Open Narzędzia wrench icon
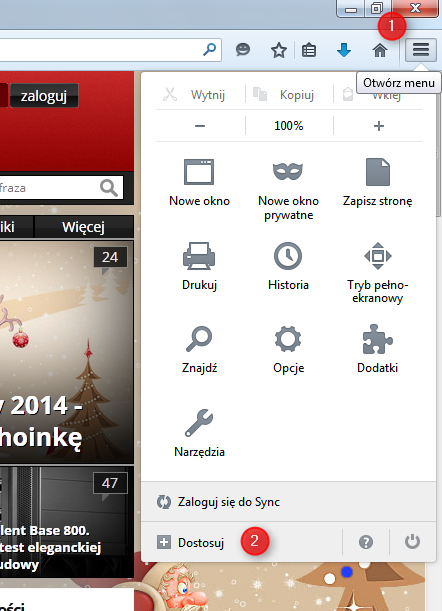Viewport: 442px width, 611px height. coord(199,423)
